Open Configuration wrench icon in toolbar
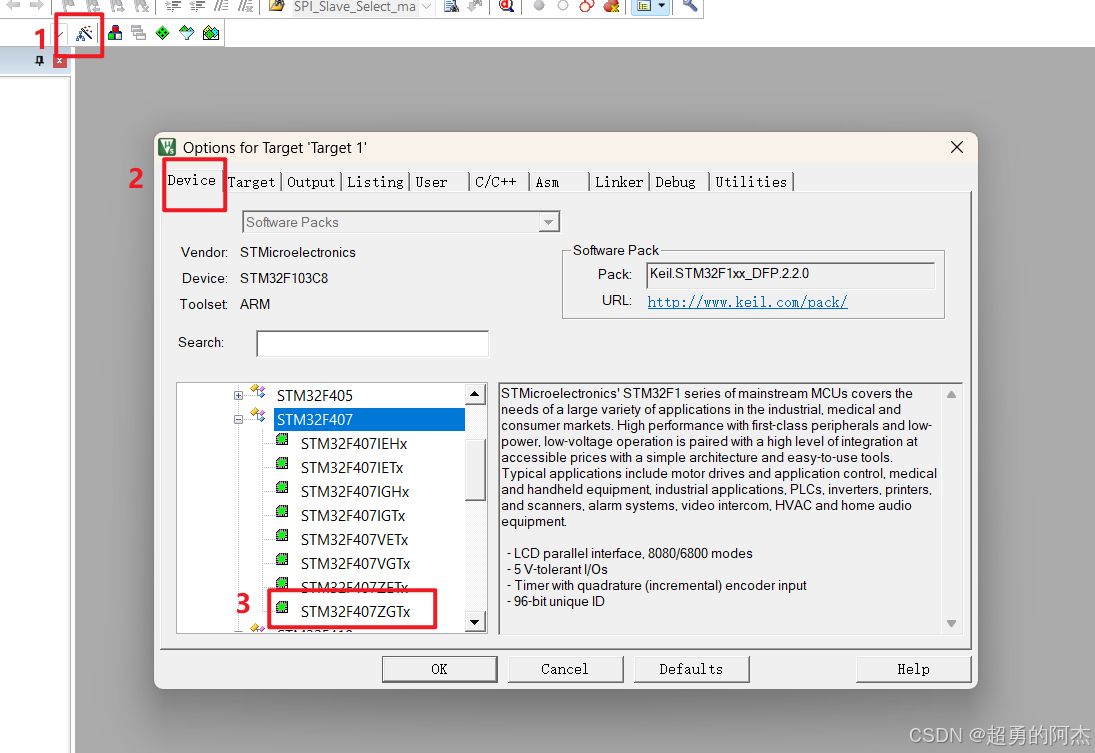Screen dimensions: 1095x753 tap(690, 6)
